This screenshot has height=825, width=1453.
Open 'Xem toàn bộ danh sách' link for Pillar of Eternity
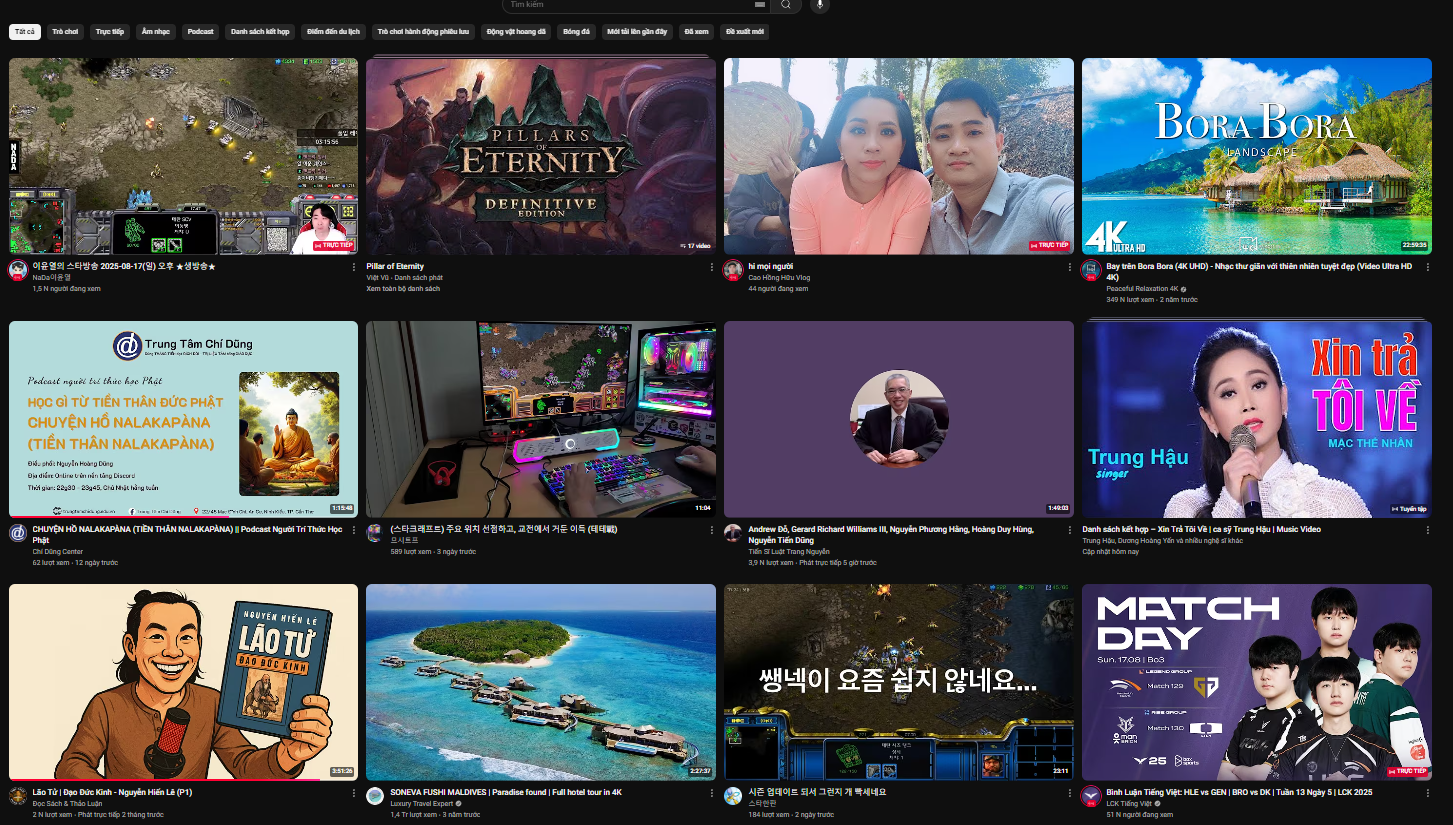[x=403, y=289]
